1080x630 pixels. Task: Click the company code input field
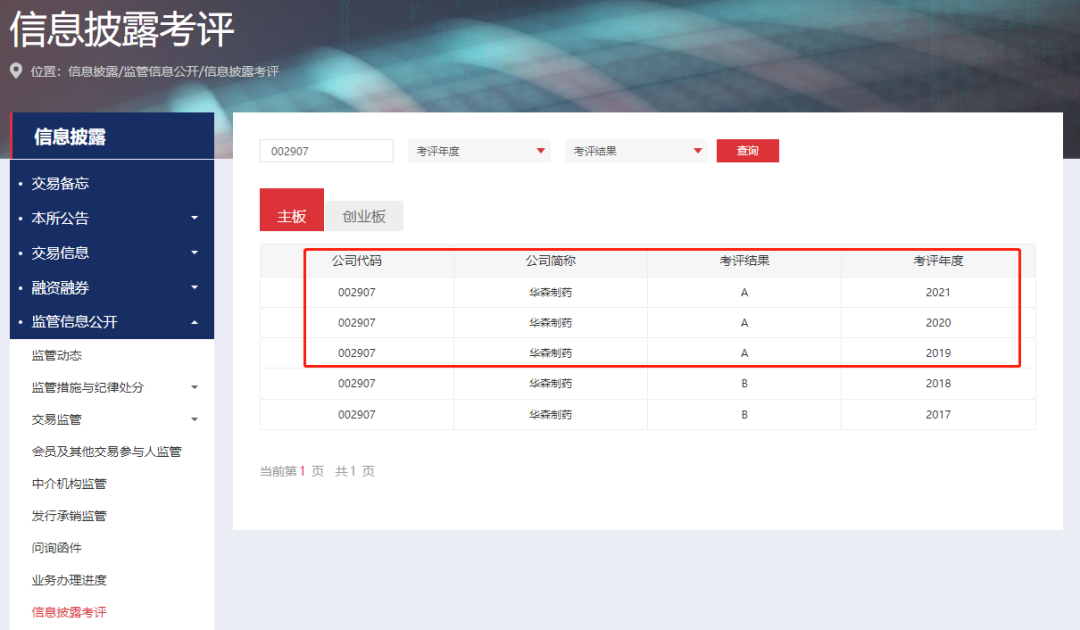pos(326,151)
